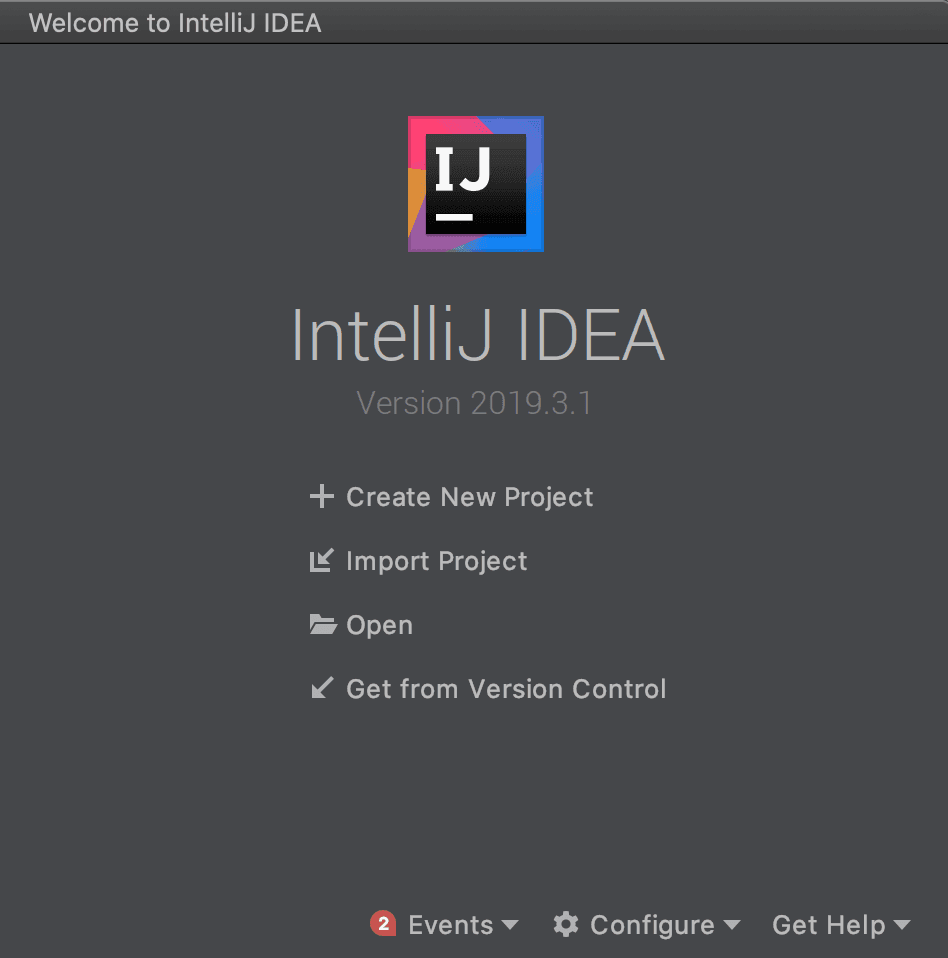
Task: Click the checkout arrow icon for Version Control
Action: (x=321, y=689)
